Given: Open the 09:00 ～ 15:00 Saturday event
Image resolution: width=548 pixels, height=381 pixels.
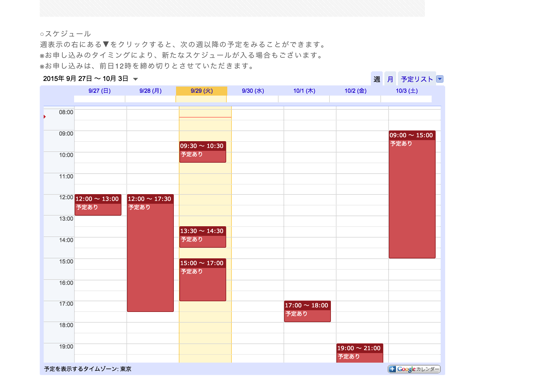Looking at the screenshot, I should (412, 195).
